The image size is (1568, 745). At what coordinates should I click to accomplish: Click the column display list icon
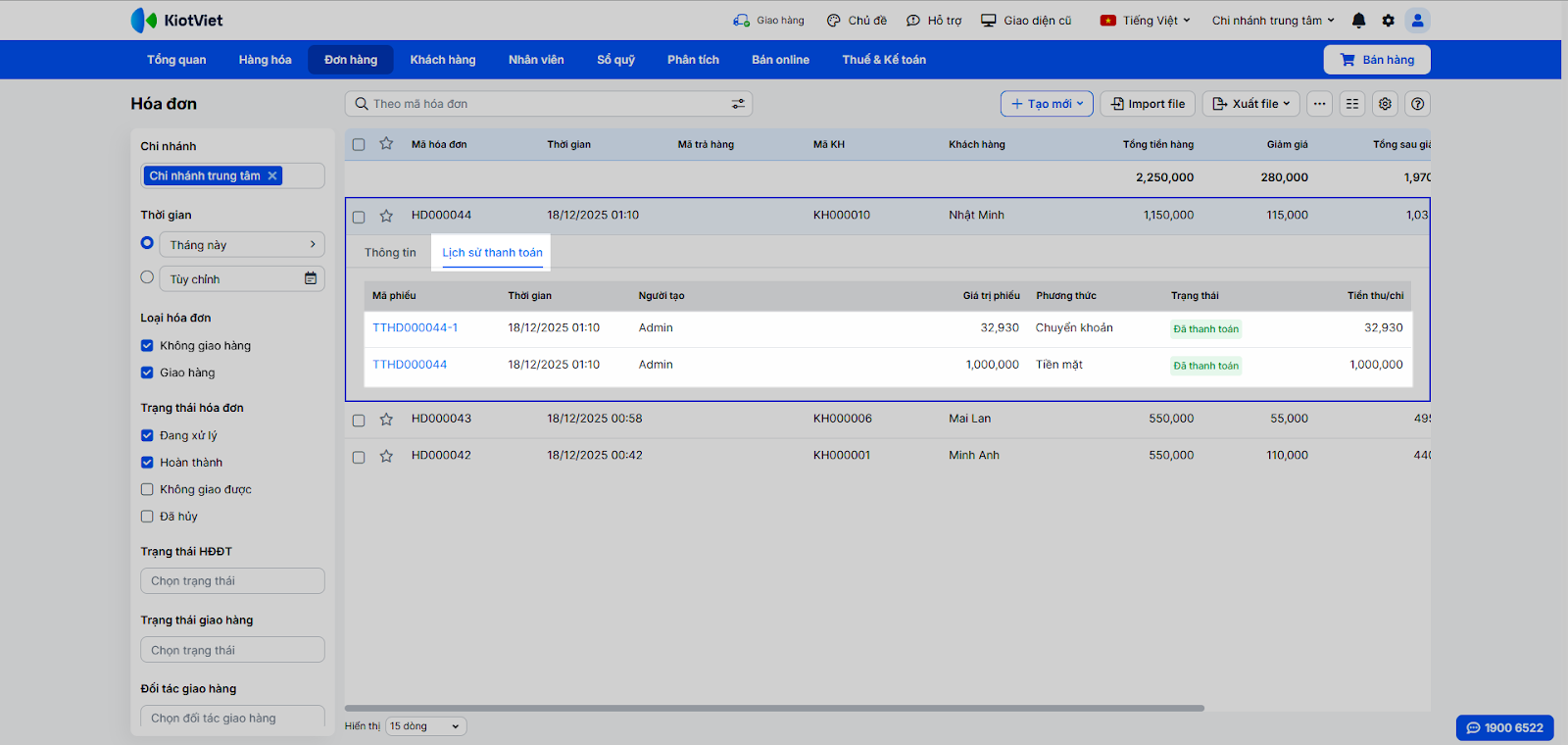[x=1352, y=104]
